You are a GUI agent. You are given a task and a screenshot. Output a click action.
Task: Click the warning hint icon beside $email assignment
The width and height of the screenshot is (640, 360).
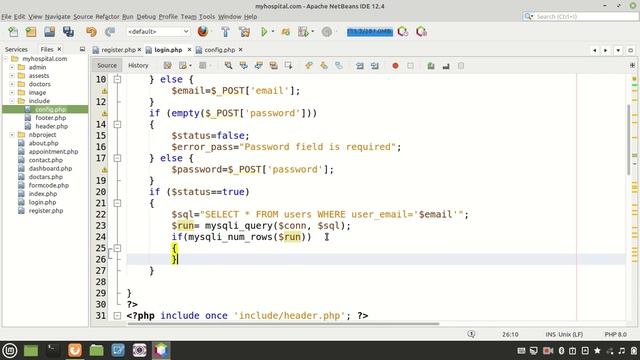click(104, 91)
